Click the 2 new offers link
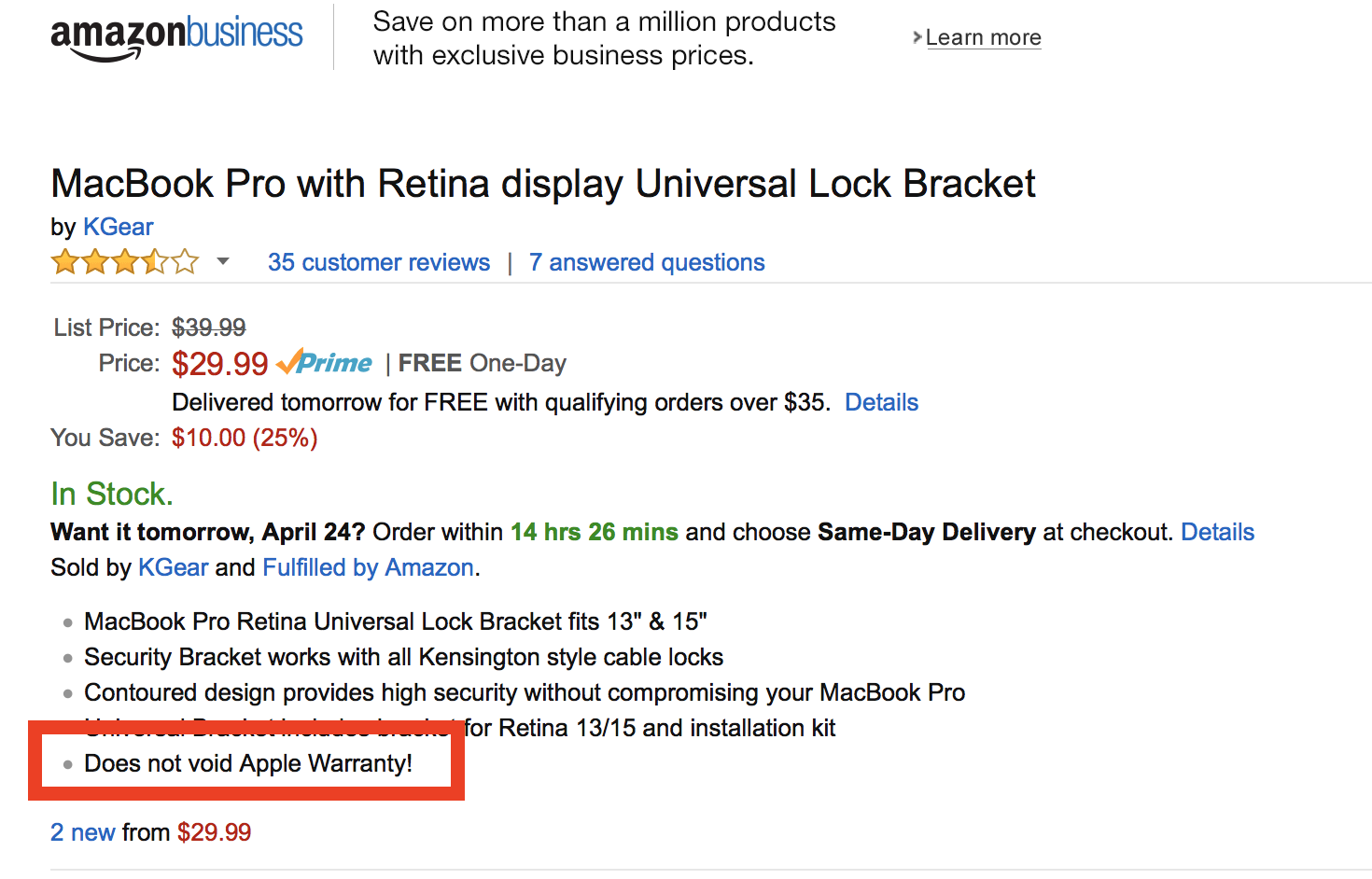This screenshot has width=1372, height=879. tap(83, 832)
